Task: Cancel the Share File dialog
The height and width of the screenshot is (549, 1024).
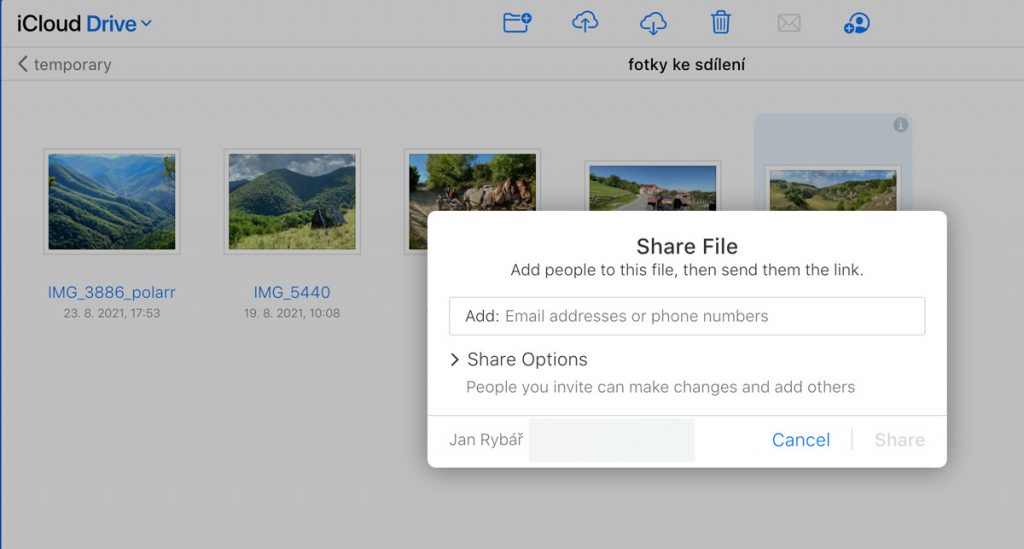Action: click(800, 440)
